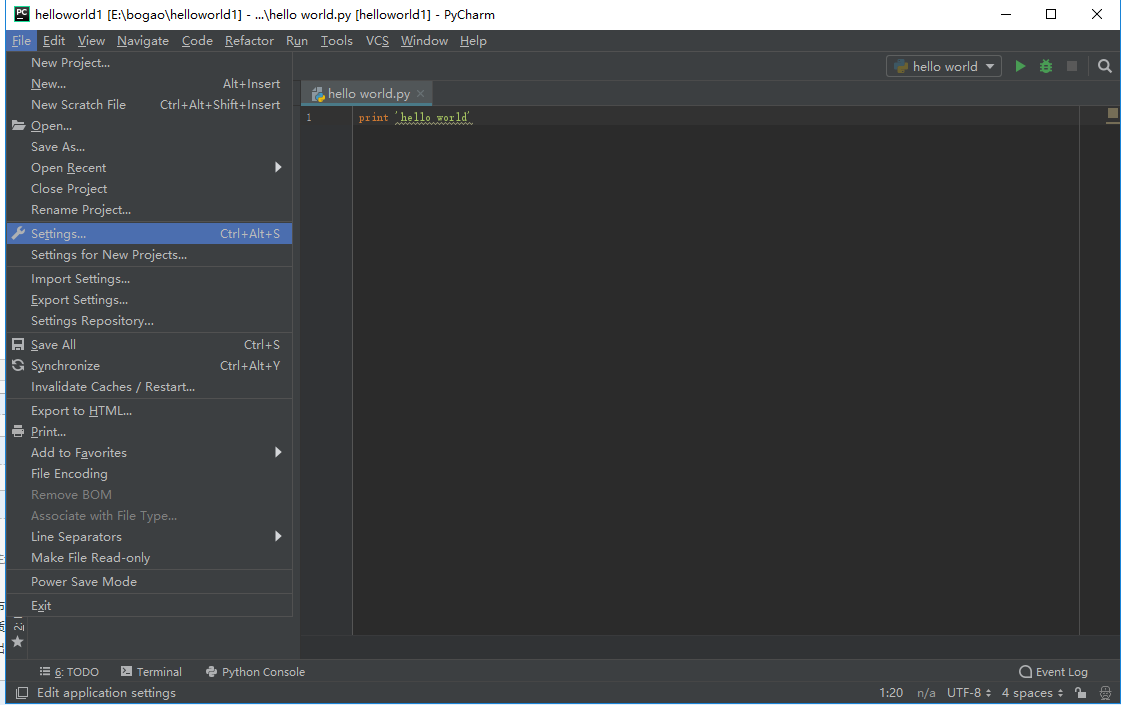
Task: Change file encoding UTF-8 in status bar
Action: point(969,693)
